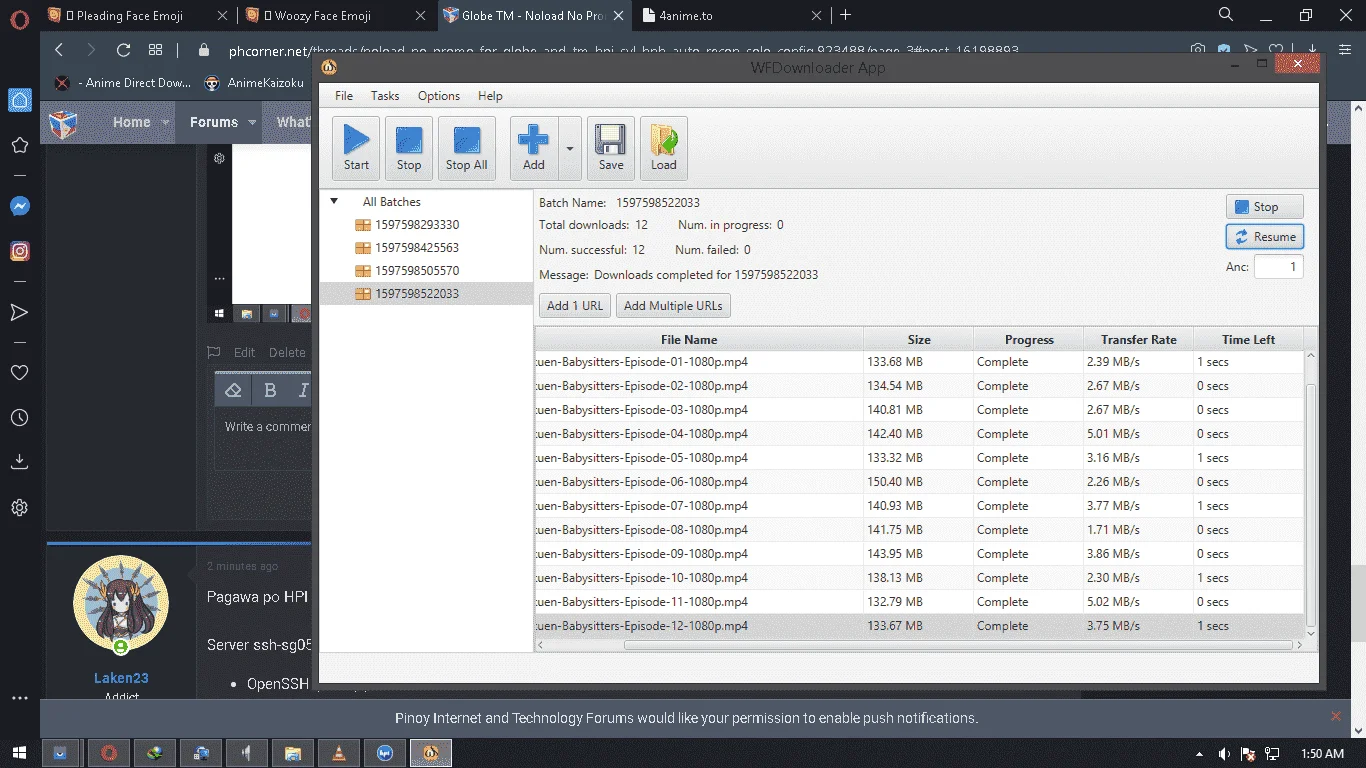Select batch 1597598425563 in the tree
Screen dimensions: 1366x768
point(416,248)
